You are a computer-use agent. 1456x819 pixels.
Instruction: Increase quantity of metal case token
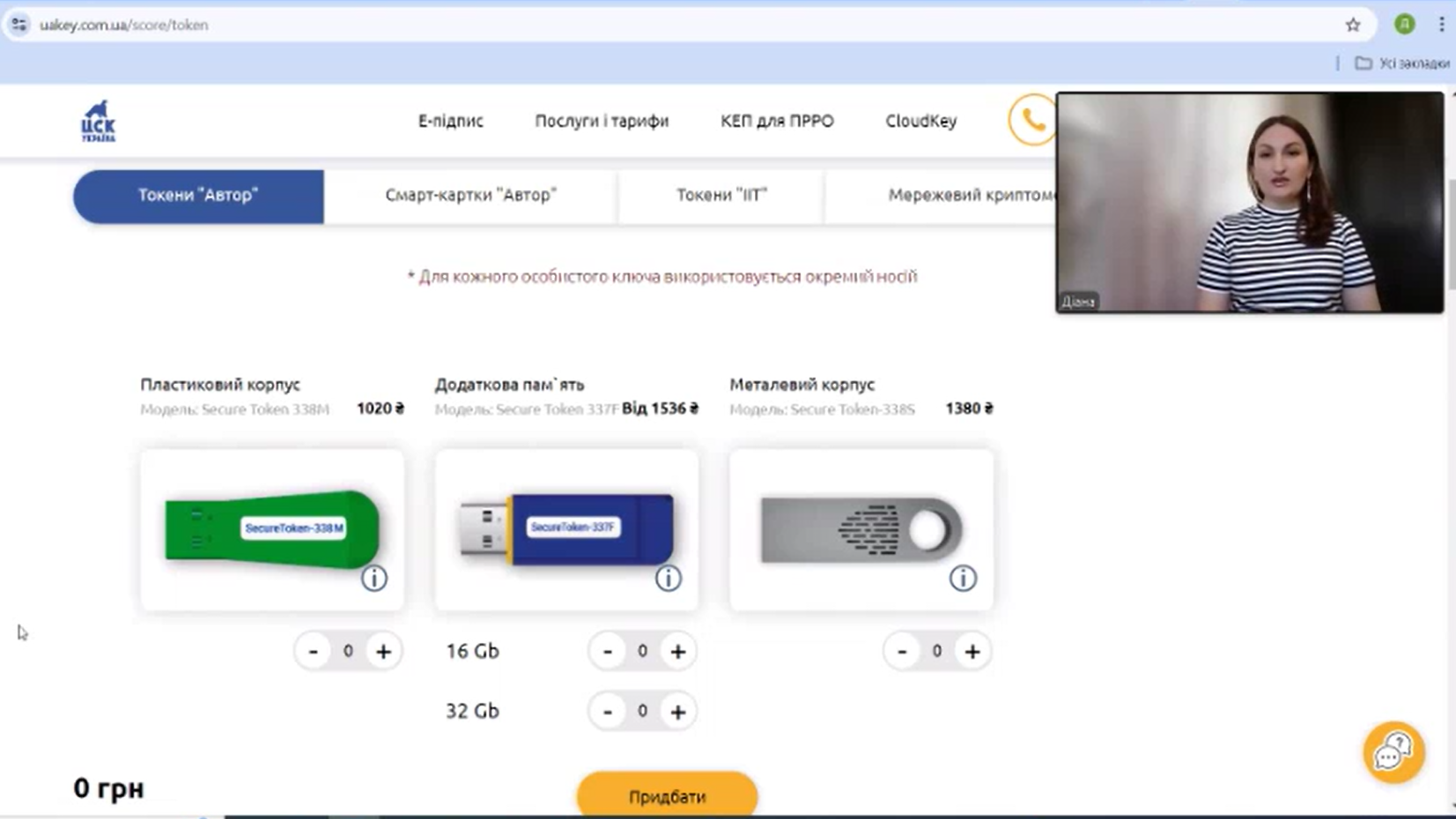click(x=972, y=652)
